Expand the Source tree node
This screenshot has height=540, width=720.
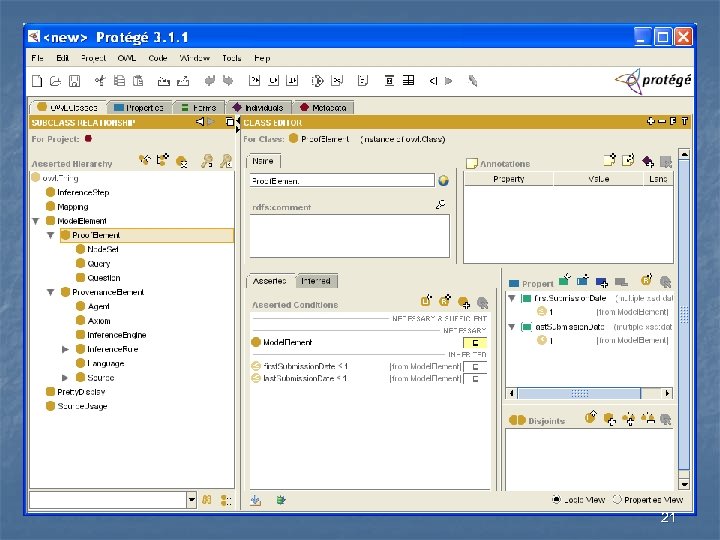click(65, 378)
